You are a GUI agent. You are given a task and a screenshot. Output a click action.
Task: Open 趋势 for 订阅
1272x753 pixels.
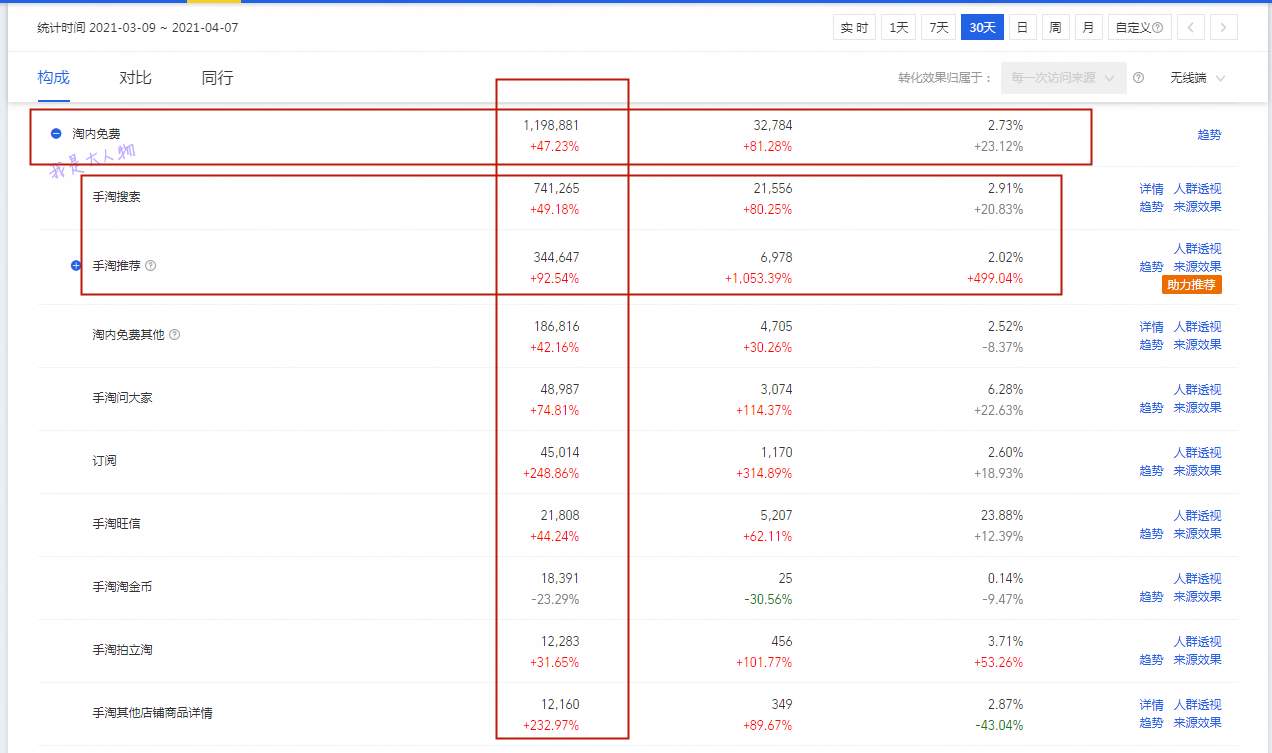1151,471
